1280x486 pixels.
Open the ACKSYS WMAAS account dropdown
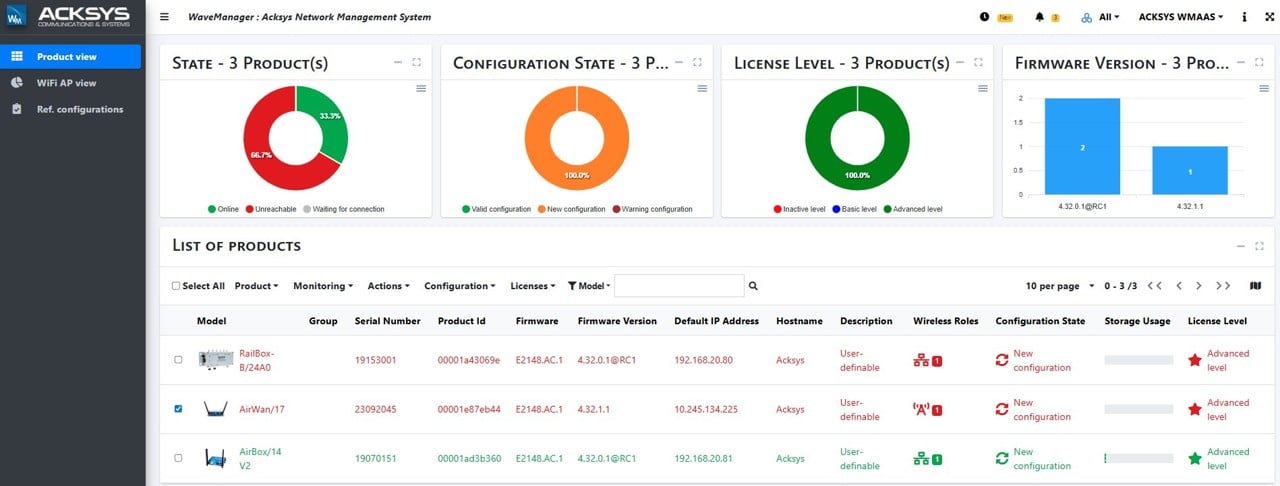pos(1182,17)
